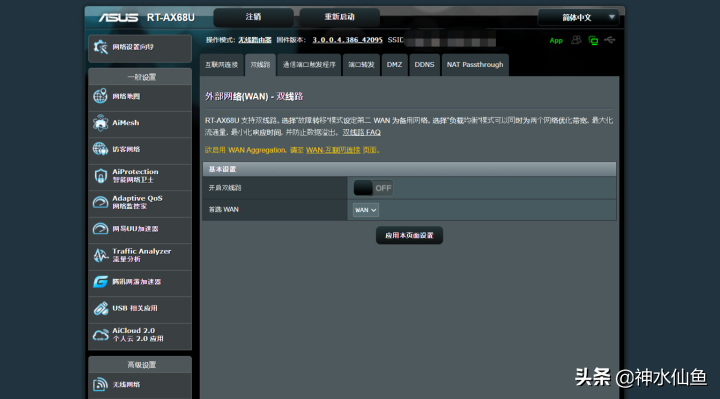The width and height of the screenshot is (720, 399).
Task: Open the Simplified Chinese language dropdown
Action: pos(579,17)
